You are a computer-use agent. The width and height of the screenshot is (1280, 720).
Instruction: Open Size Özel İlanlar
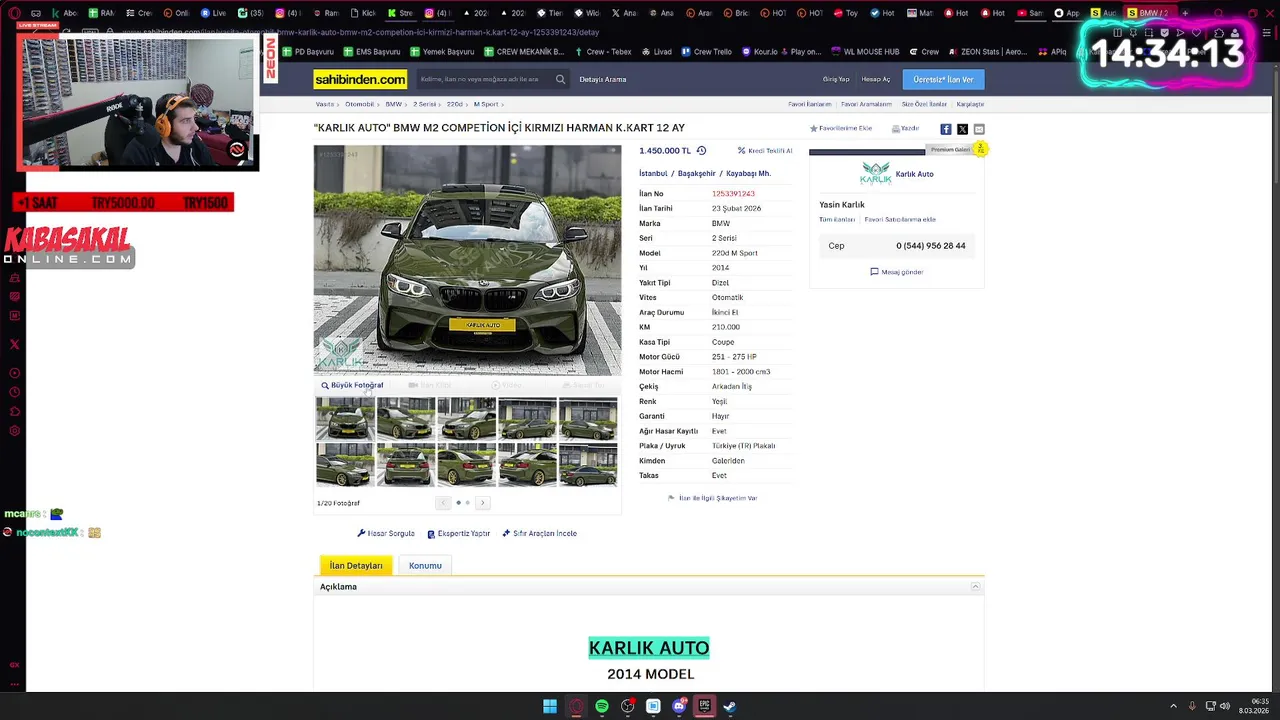tap(924, 104)
